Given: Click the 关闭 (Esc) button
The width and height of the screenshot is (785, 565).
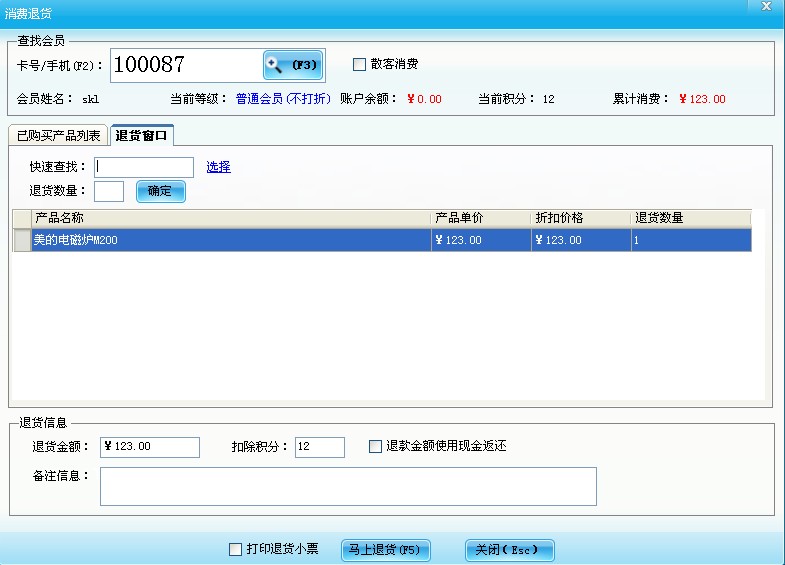Looking at the screenshot, I should click(509, 550).
